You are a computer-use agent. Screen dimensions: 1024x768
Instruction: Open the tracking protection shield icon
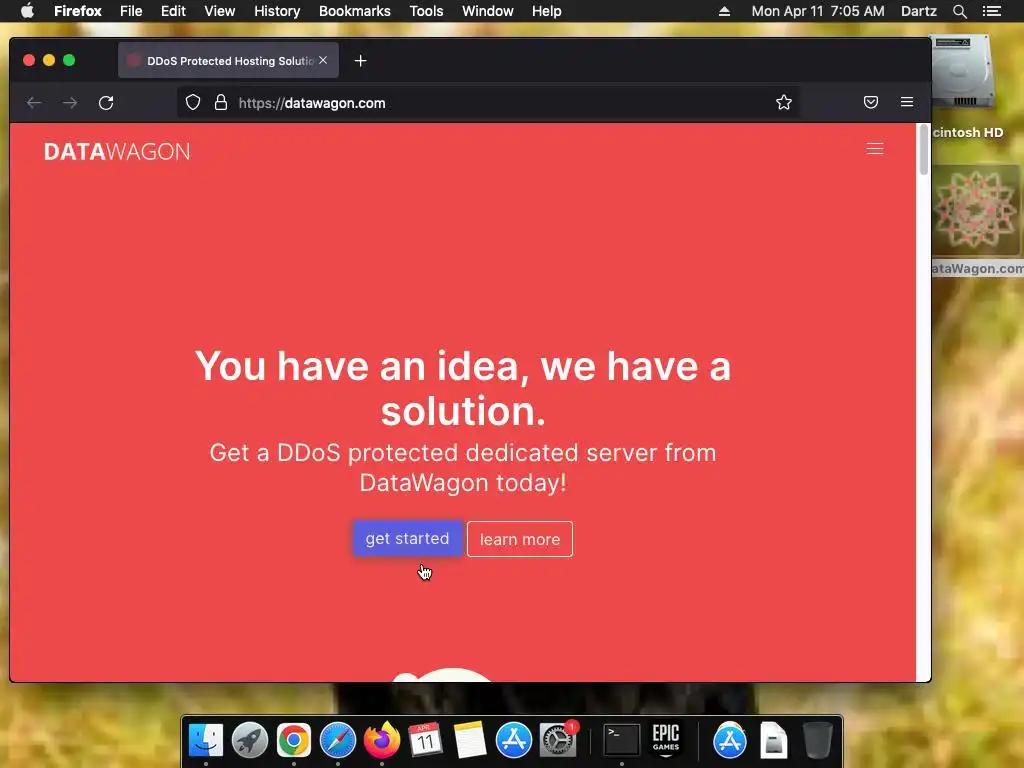[x=193, y=103]
